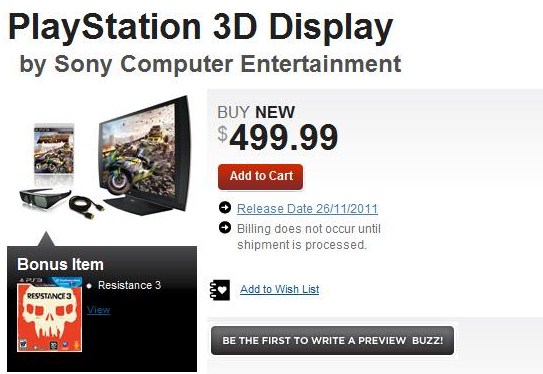Viewport: 543px width, 374px height.
Task: Click the red Add to Cart button
Action: 260,177
